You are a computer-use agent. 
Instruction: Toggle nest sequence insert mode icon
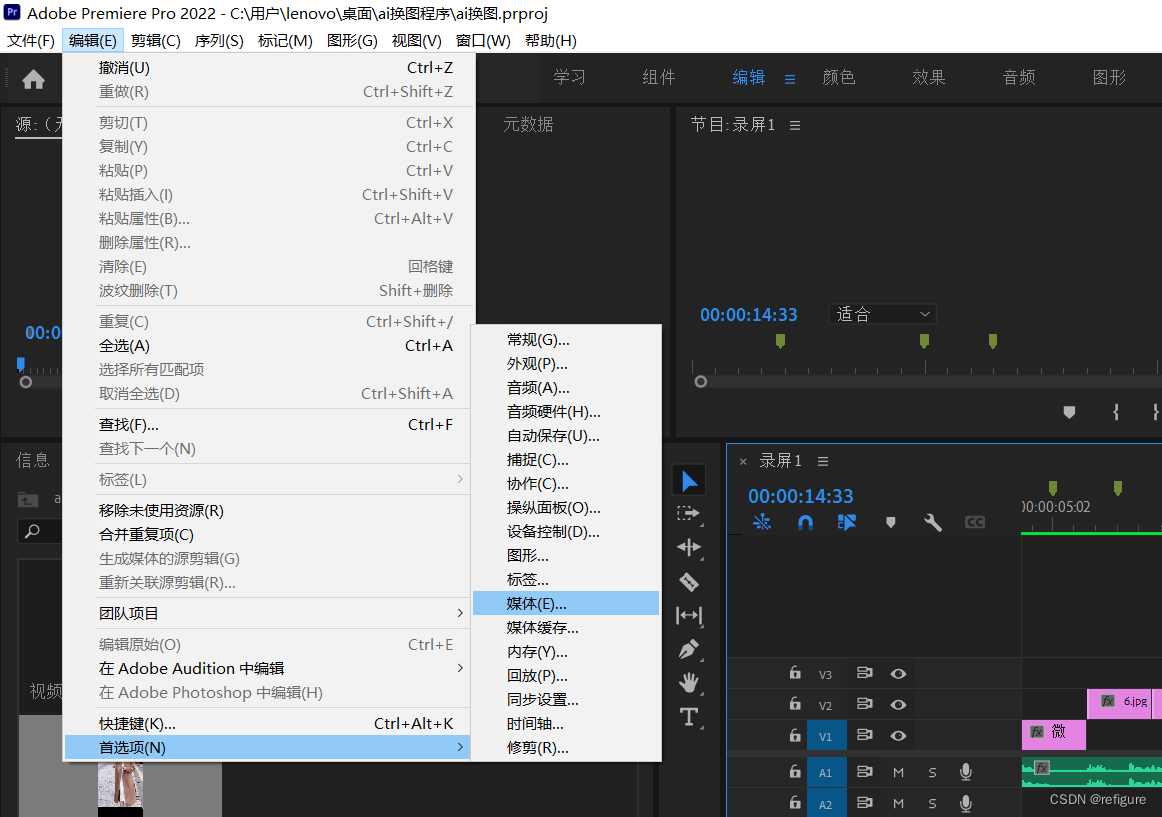pyautogui.click(x=762, y=522)
